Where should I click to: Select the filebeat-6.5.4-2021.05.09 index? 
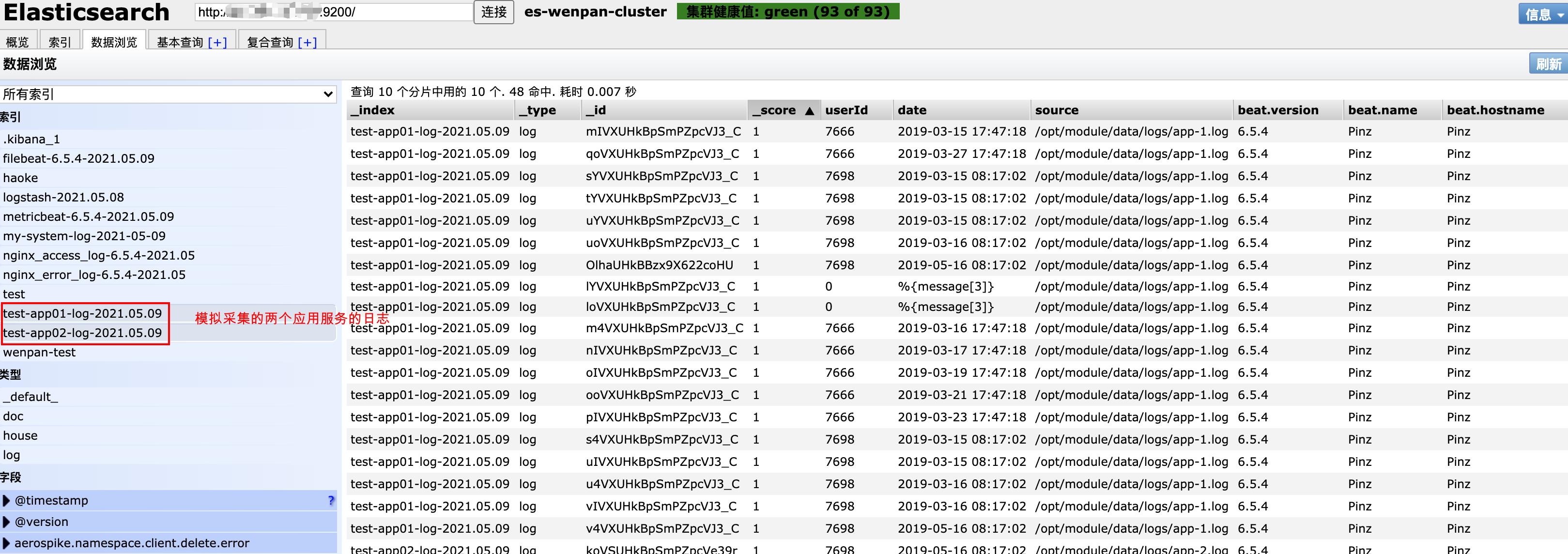(x=168, y=158)
